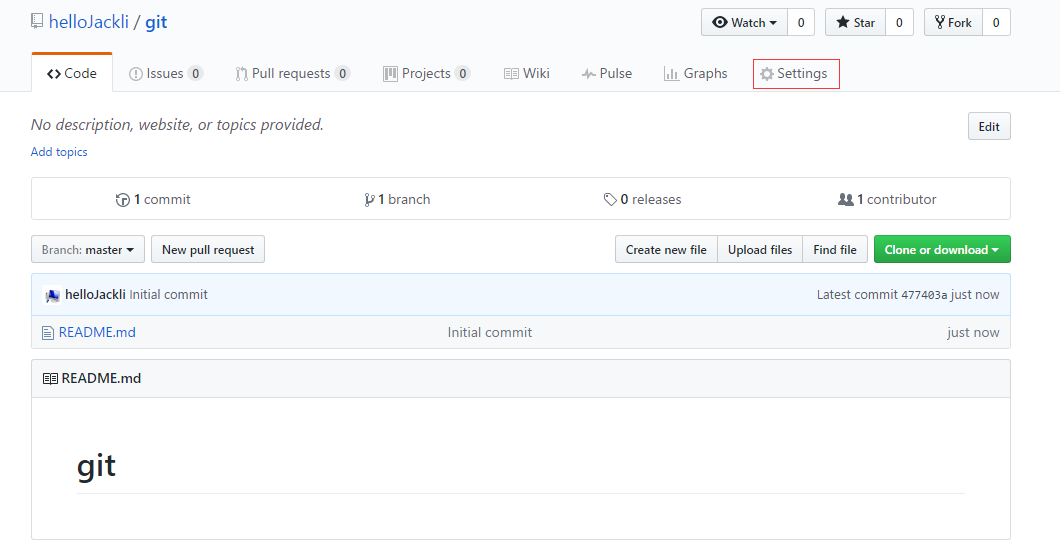Click the README.md title above the readme content
1060x544 pixels.
(x=101, y=378)
